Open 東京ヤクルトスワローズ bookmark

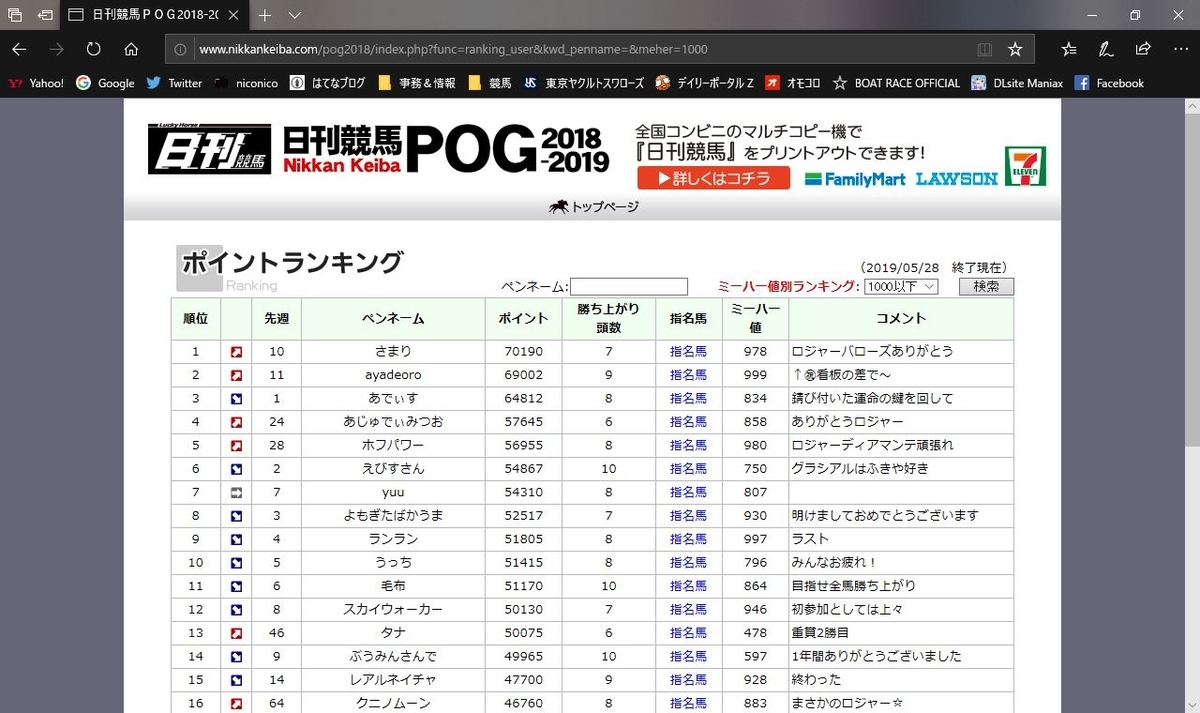click(584, 83)
